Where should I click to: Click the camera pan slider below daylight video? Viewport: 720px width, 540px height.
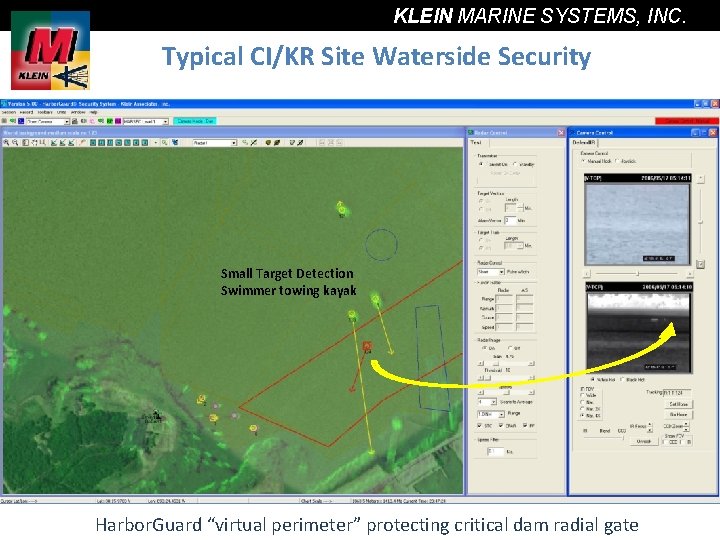(638, 274)
